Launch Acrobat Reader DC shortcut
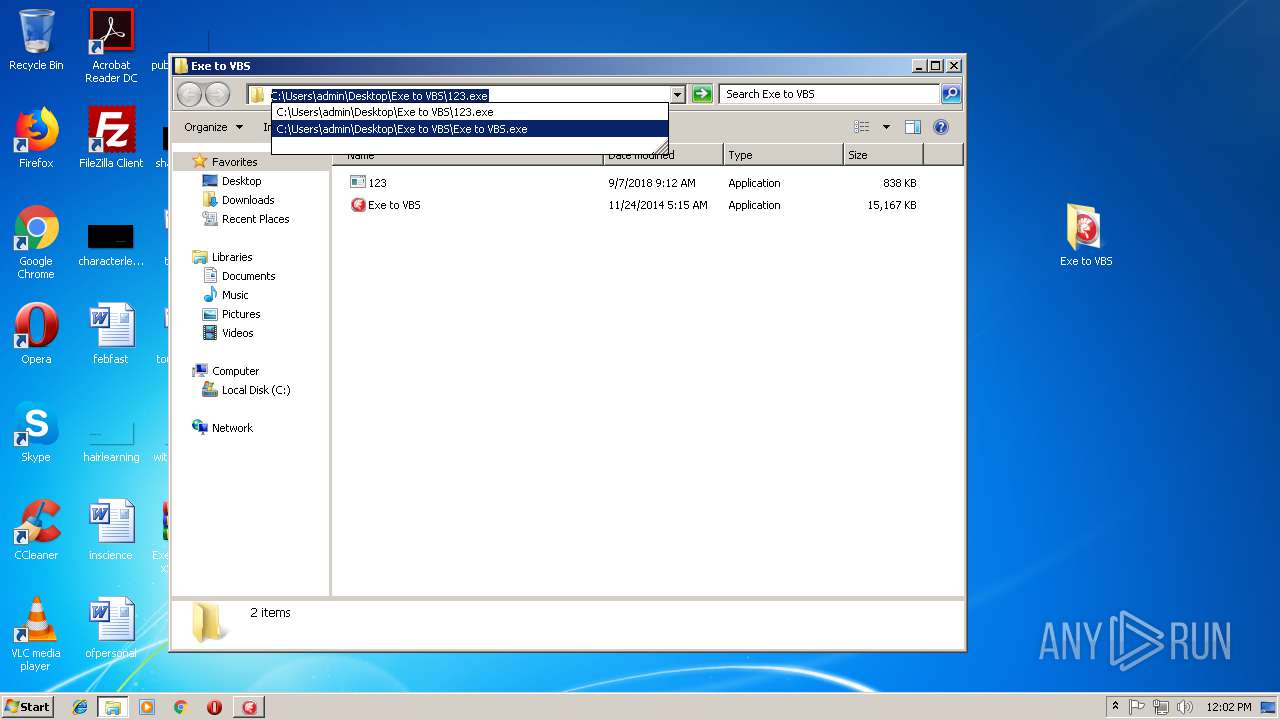The height and width of the screenshot is (720, 1280). point(111,46)
